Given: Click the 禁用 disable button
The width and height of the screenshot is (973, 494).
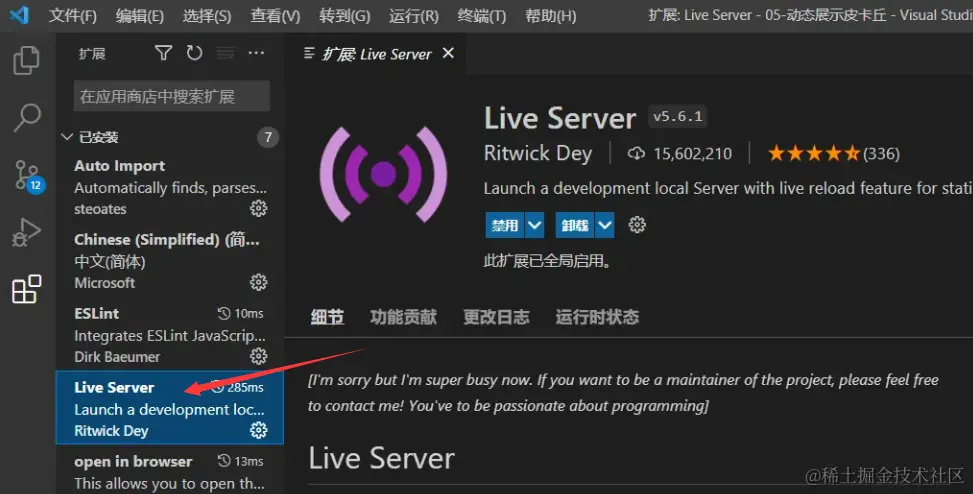Looking at the screenshot, I should pos(505,225).
